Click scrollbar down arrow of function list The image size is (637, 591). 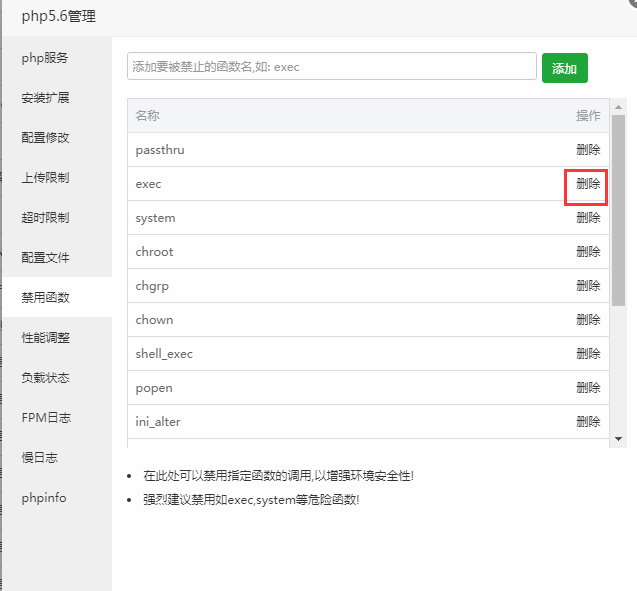coord(618,439)
